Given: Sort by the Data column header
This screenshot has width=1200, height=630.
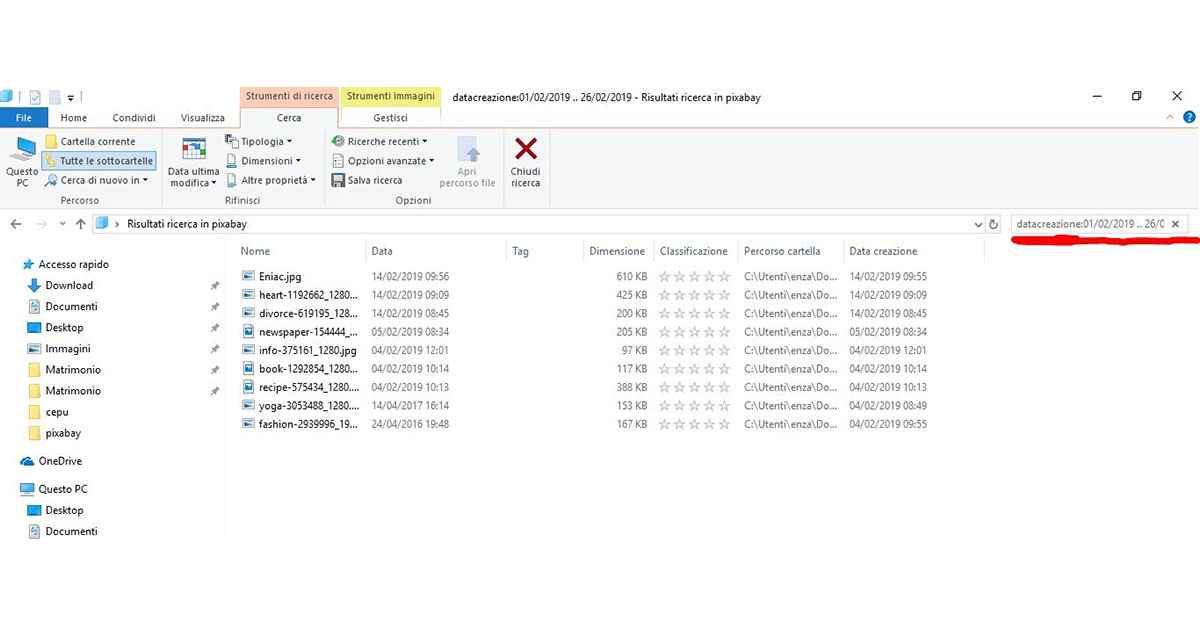Looking at the screenshot, I should [x=381, y=251].
